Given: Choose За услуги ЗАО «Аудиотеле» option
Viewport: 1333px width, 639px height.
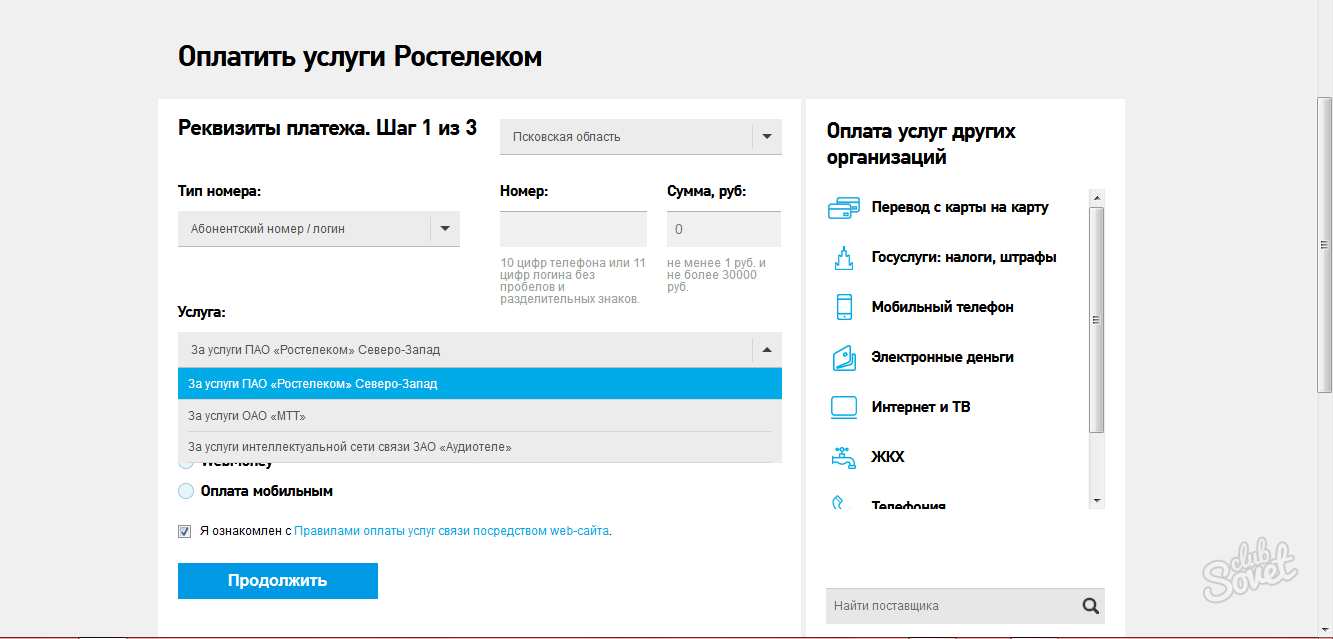Looking at the screenshot, I should 480,447.
